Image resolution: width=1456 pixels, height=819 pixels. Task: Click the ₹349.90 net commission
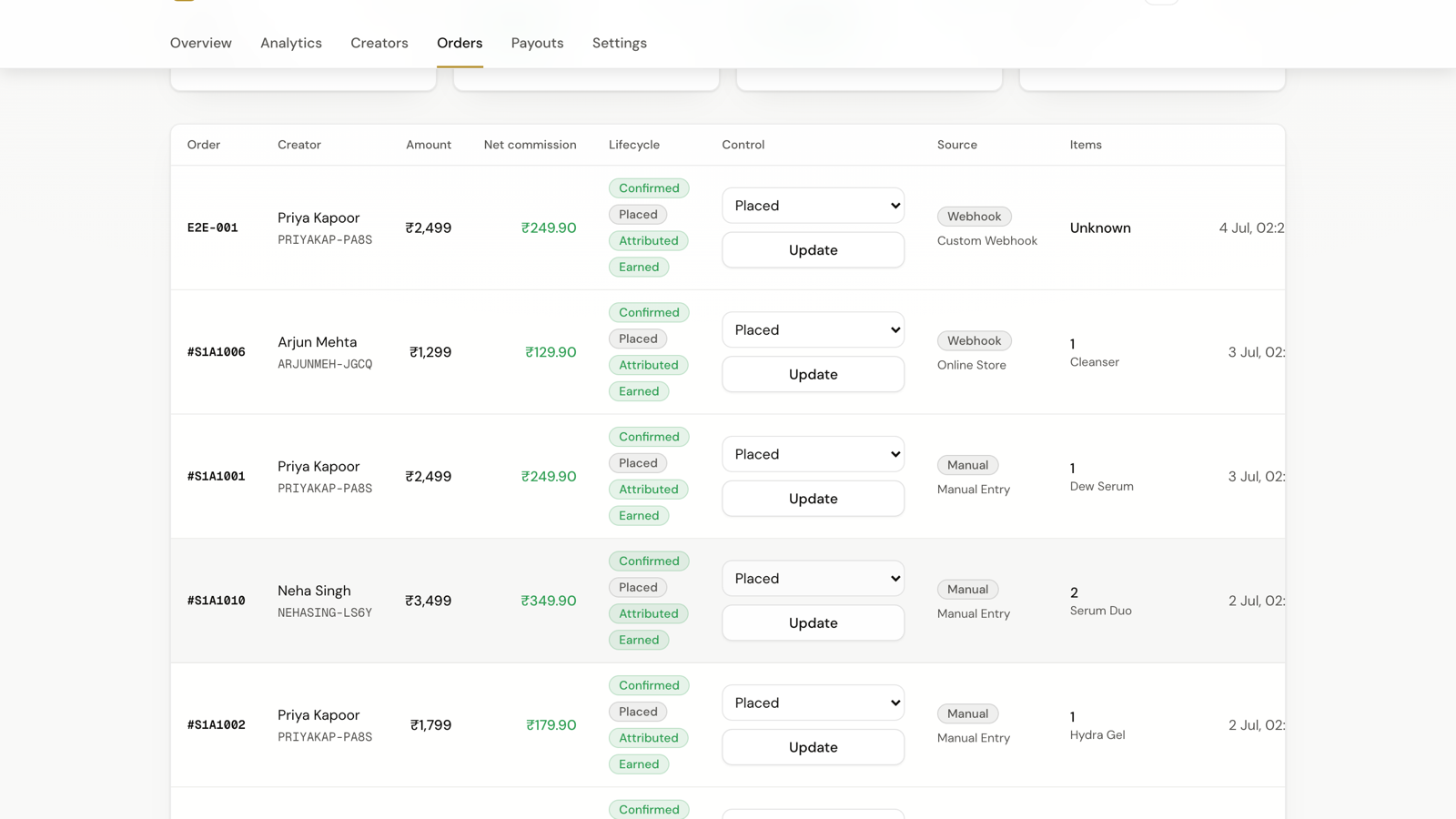(549, 601)
